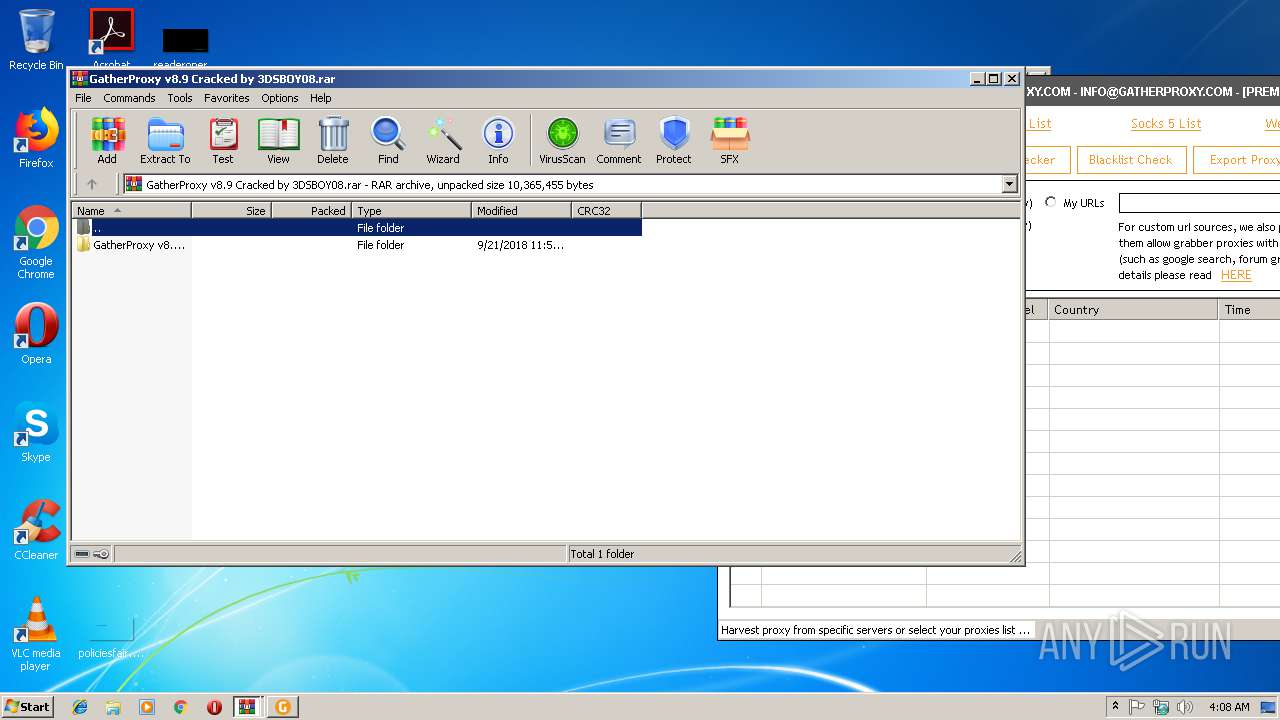Click the Protect shield icon
The image size is (1280, 720).
coord(674,140)
